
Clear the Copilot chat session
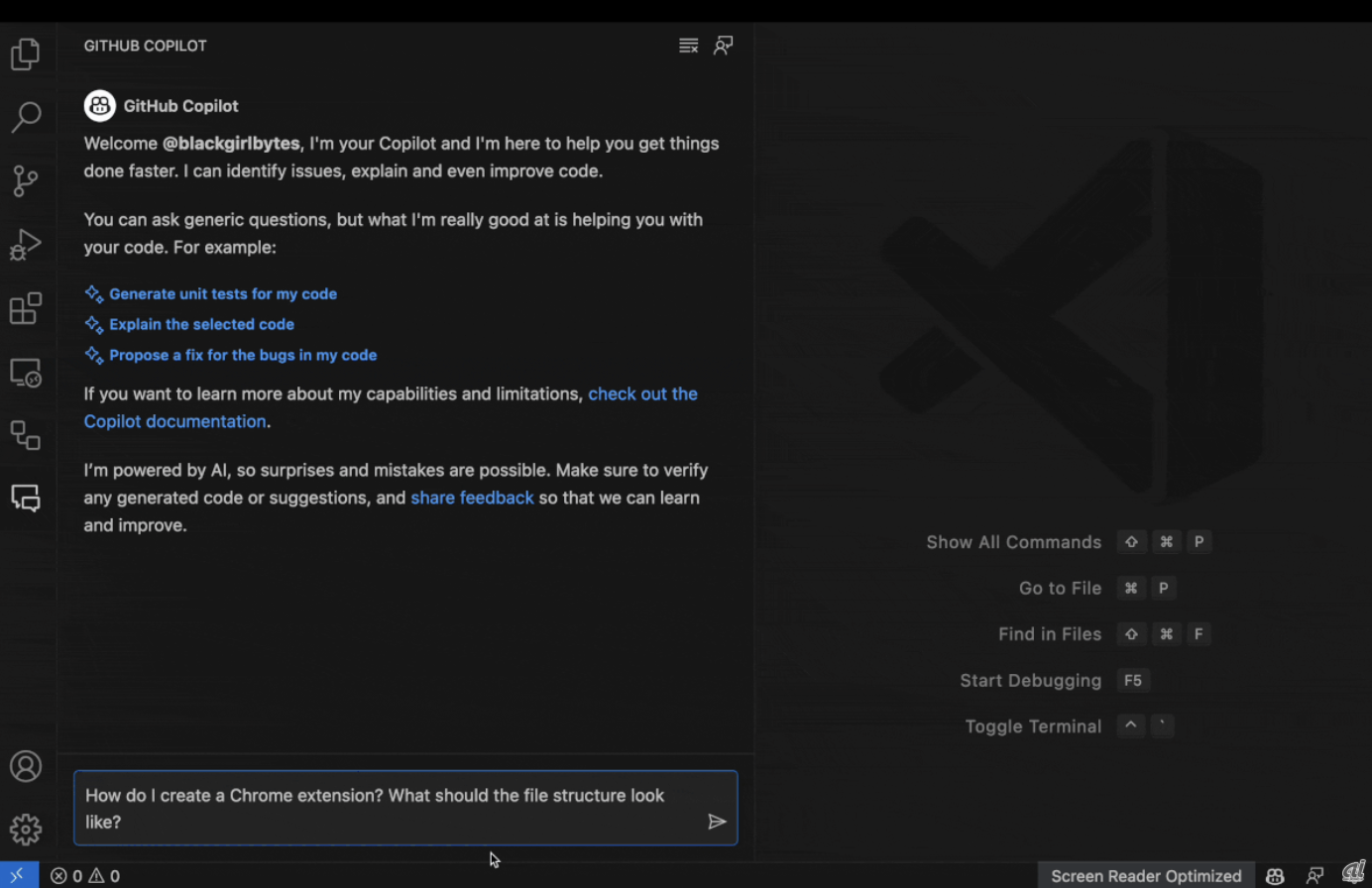tap(688, 46)
